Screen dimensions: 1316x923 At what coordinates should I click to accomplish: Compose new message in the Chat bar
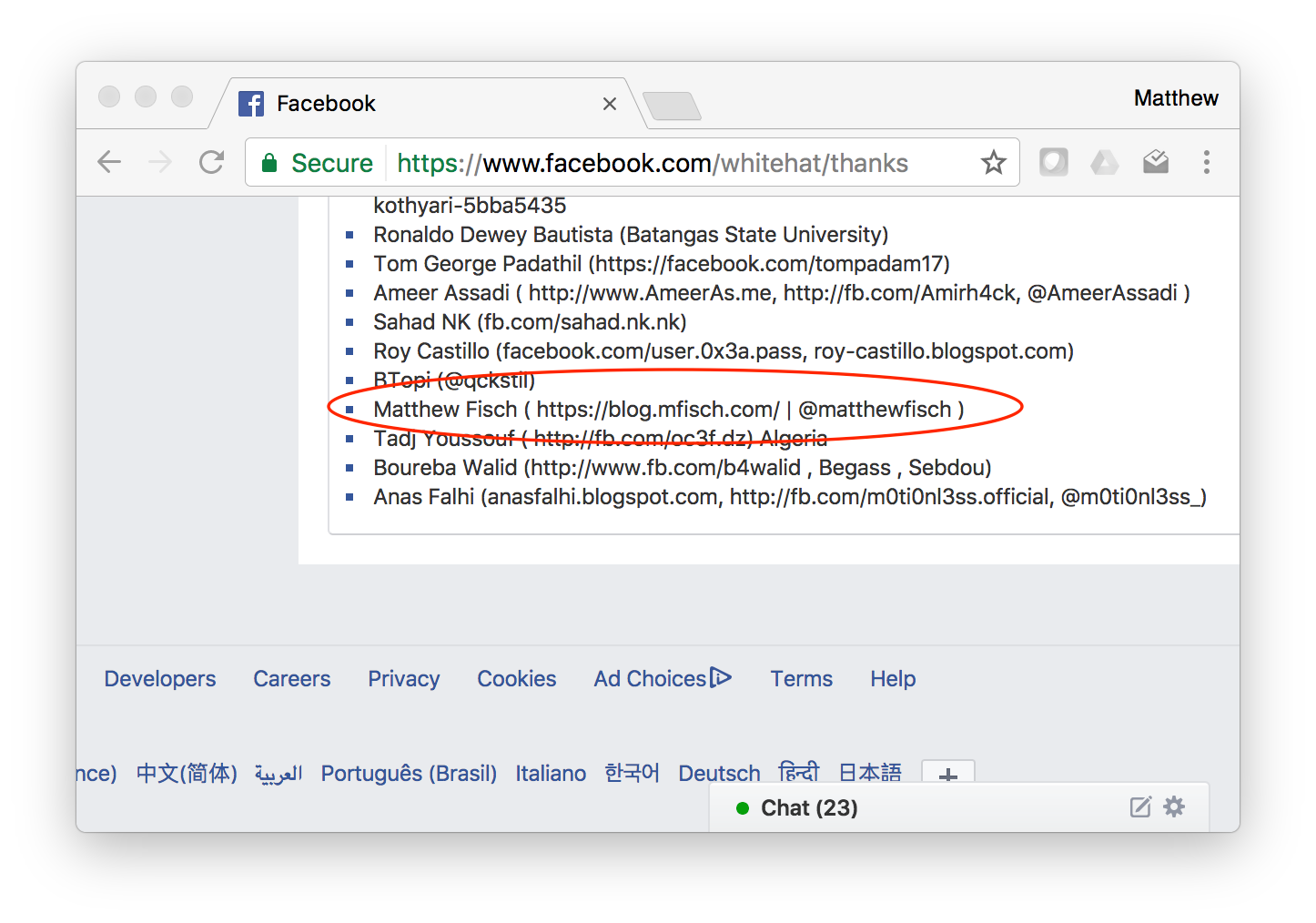pyautogui.click(x=1140, y=806)
